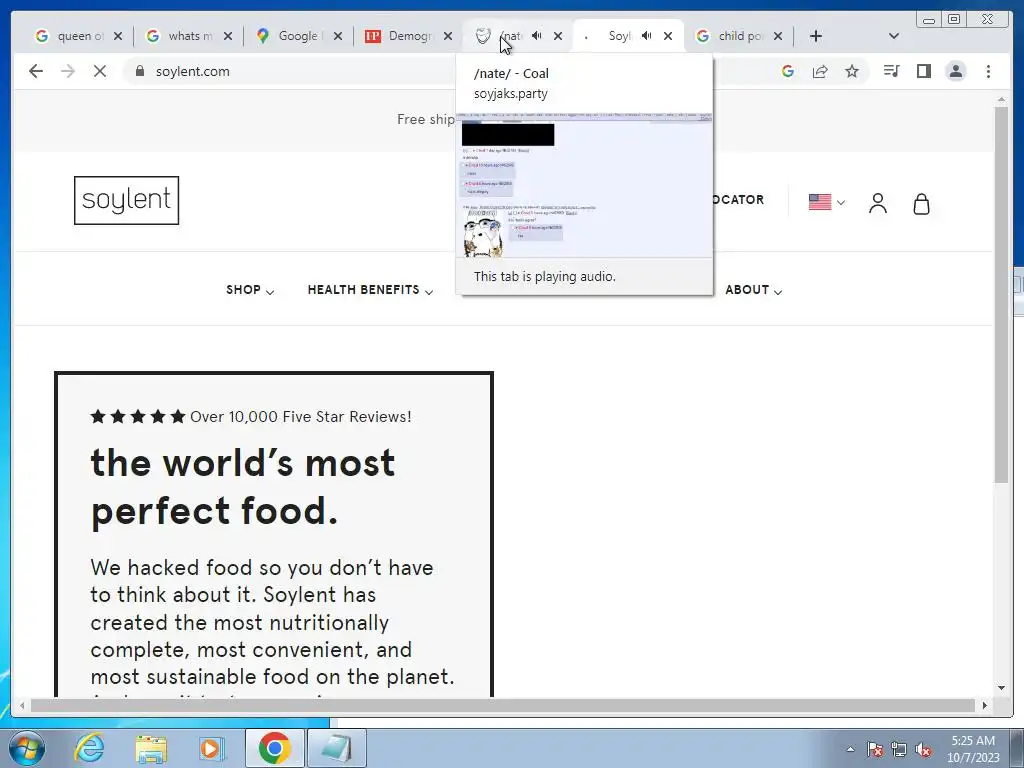Click the vertical scrollbar up arrow
Viewport: 1024px width, 768px height.
[1001, 100]
